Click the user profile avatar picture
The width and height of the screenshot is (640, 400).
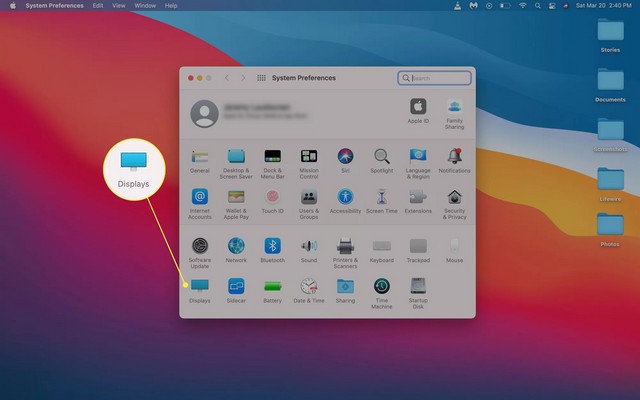click(x=204, y=113)
